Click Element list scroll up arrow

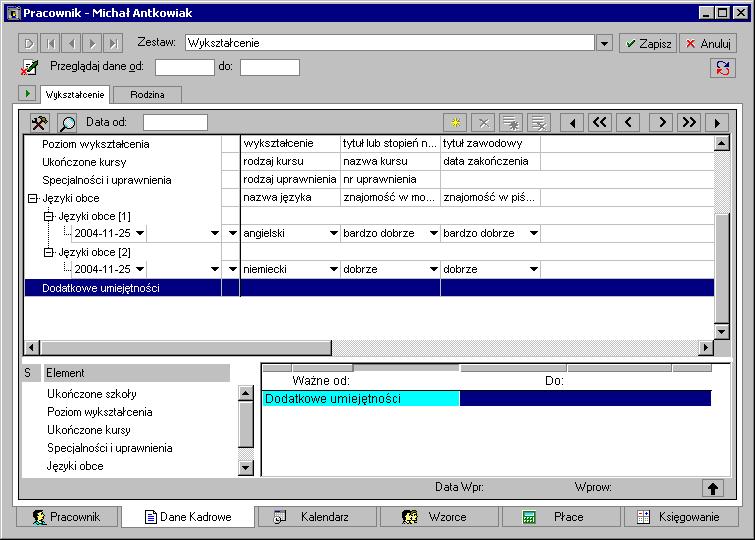[246, 393]
